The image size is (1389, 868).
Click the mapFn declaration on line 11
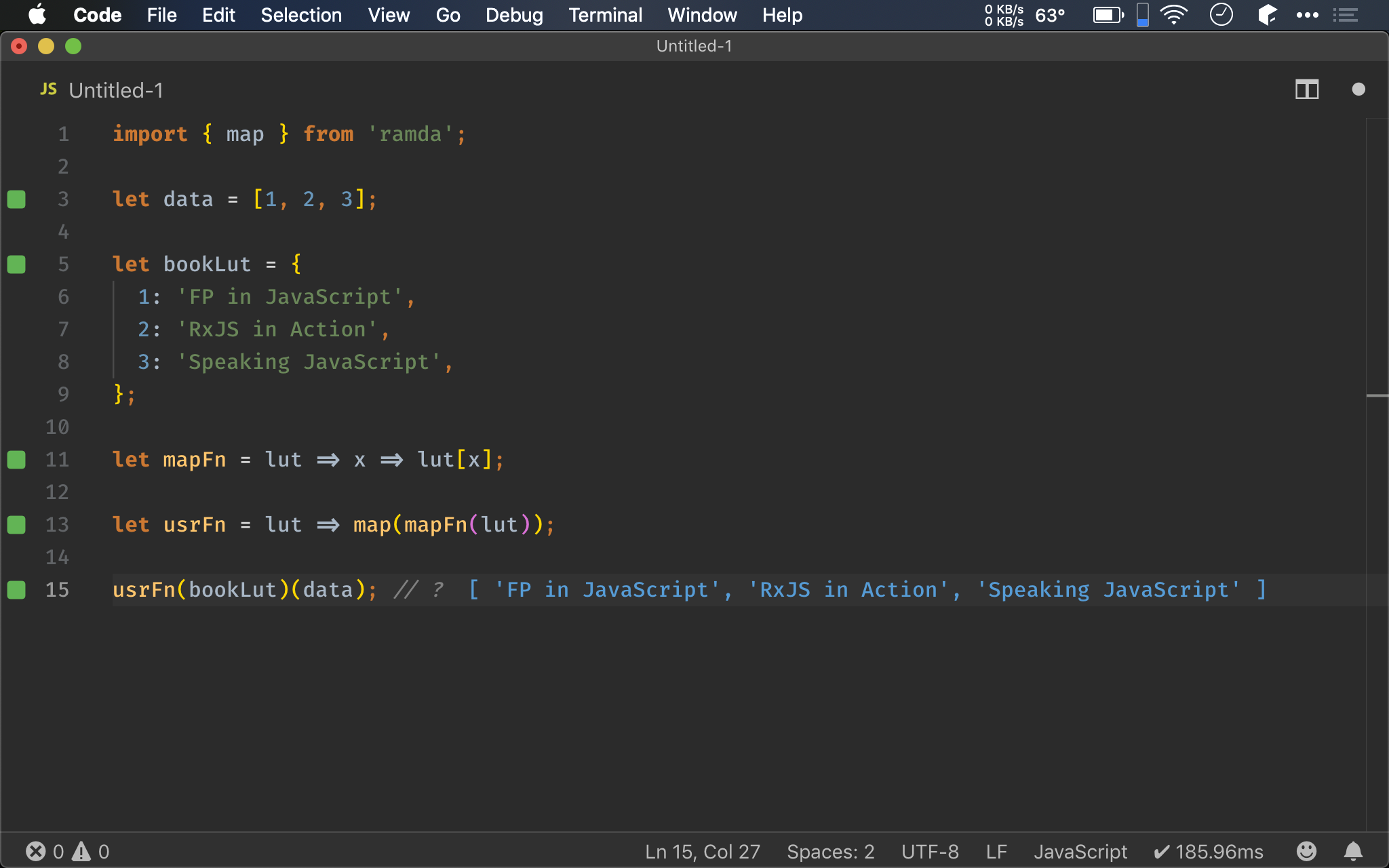pos(195,460)
